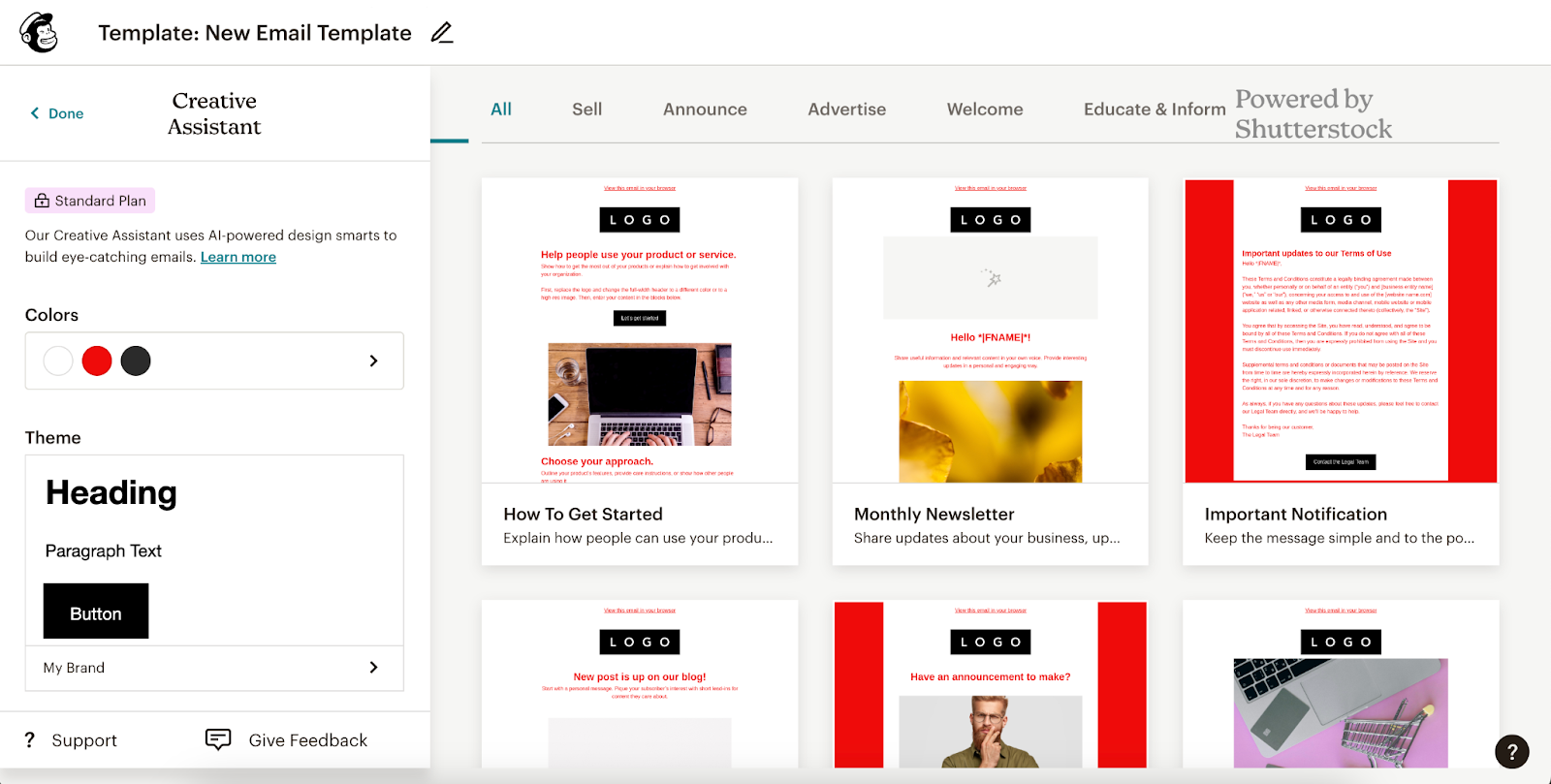Open the Educate & Inform tab
The height and width of the screenshot is (784, 1551).
1155,110
